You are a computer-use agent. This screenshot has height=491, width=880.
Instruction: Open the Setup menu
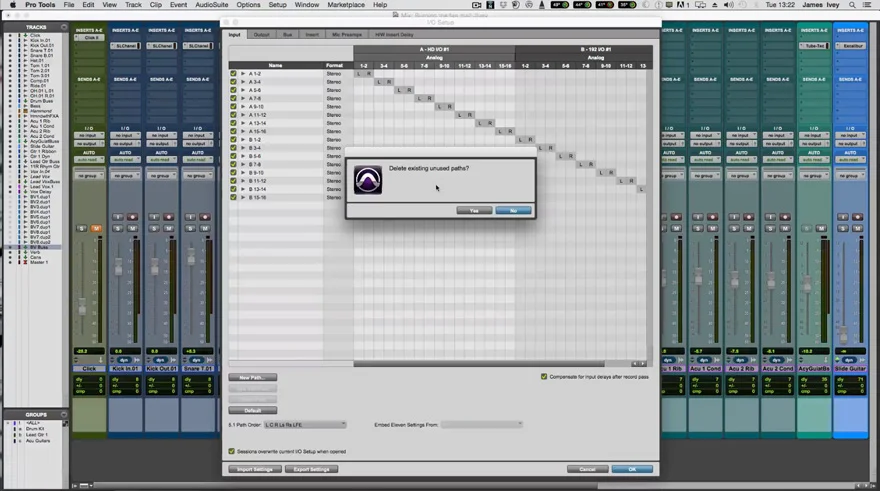pyautogui.click(x=277, y=5)
